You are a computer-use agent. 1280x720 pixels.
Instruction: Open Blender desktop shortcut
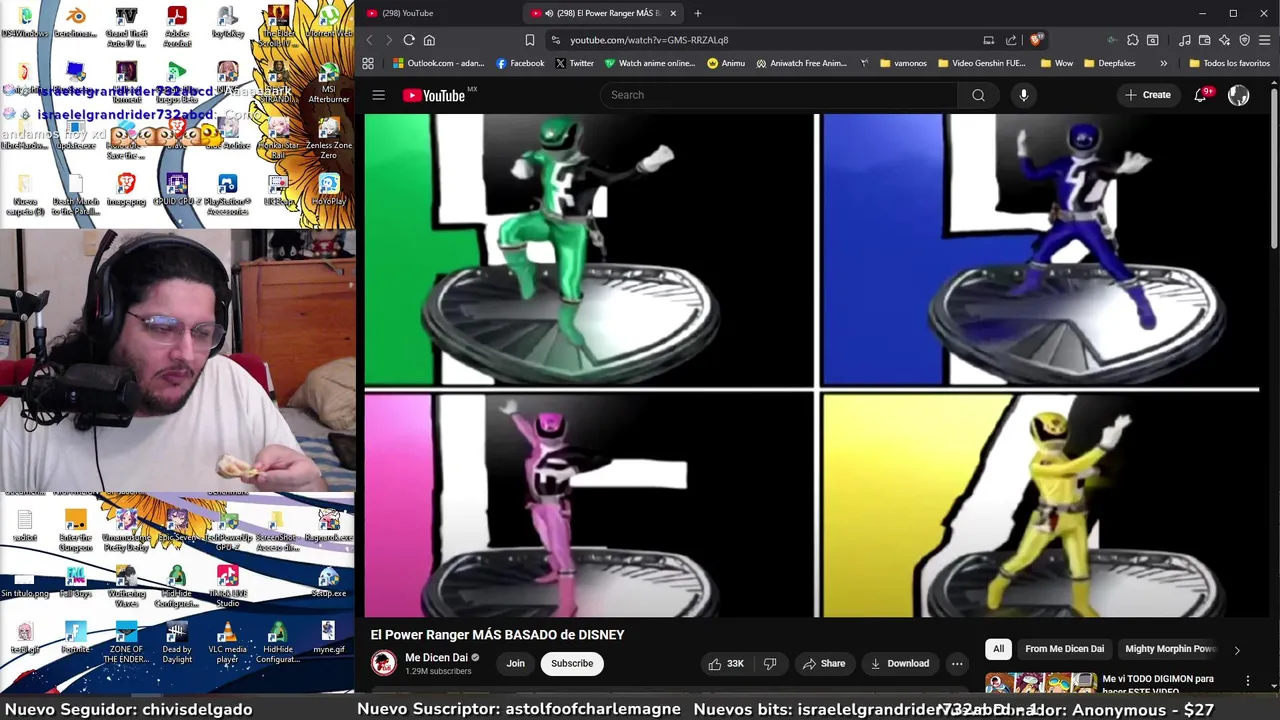tap(75, 22)
